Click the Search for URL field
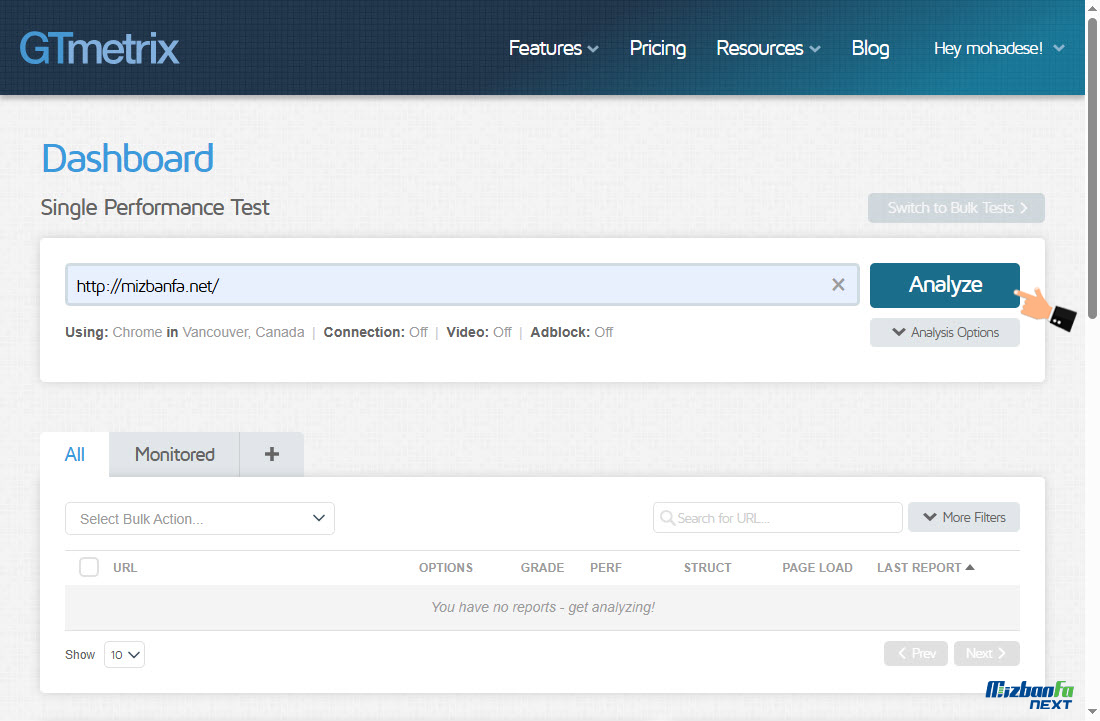The width and height of the screenshot is (1100, 721). pos(777,518)
